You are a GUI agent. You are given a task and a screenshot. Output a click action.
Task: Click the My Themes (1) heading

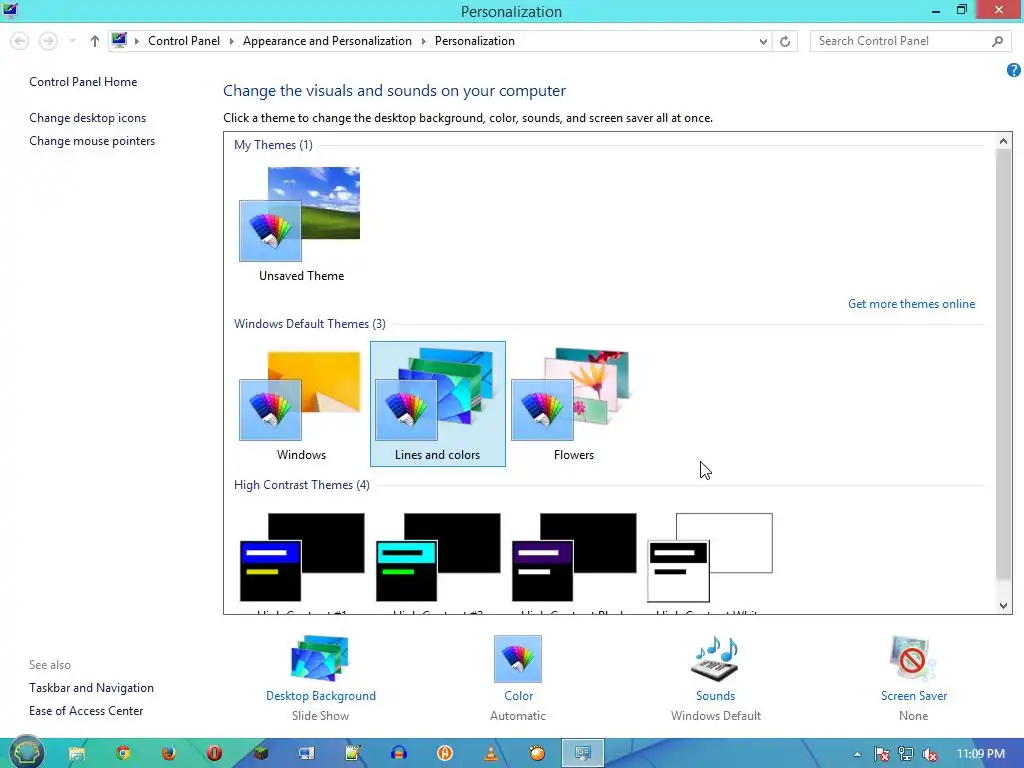point(273,144)
